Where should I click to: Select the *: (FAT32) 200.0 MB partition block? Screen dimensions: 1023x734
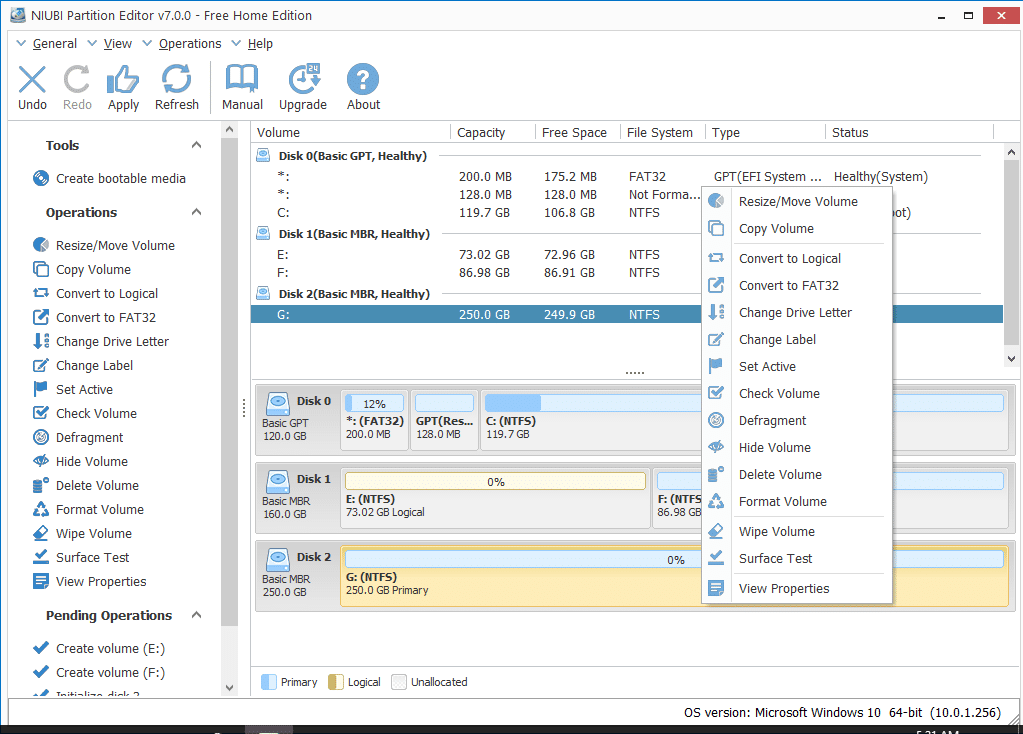(374, 420)
